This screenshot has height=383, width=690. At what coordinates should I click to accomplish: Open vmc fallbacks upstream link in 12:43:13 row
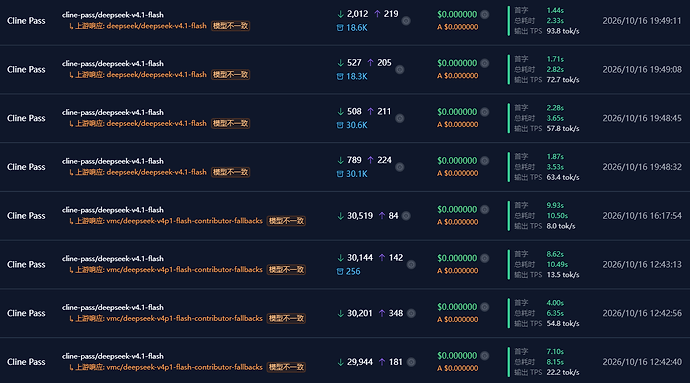(184, 270)
